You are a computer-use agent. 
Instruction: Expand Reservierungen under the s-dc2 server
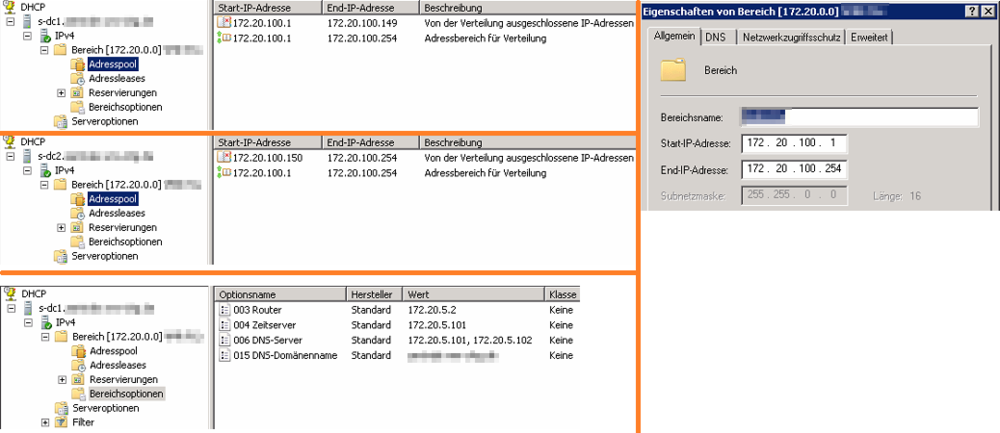(x=61, y=228)
